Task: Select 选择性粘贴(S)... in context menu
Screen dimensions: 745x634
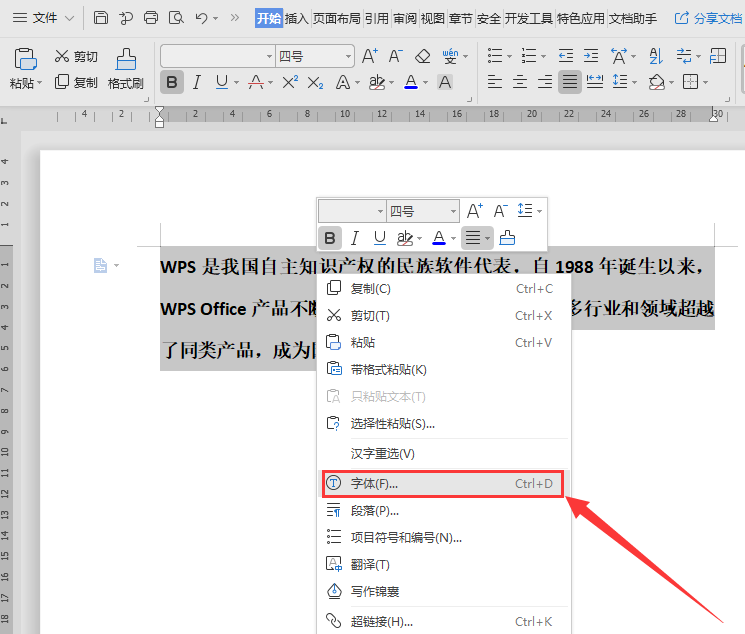Action: coord(443,423)
